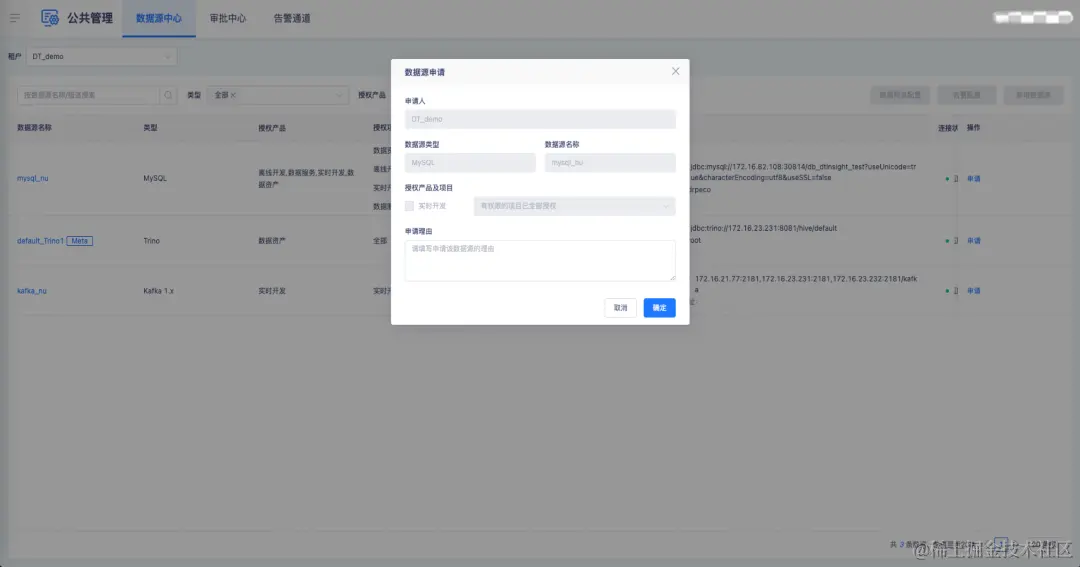This screenshot has width=1080, height=567.
Task: Click the kafka address 172.16.21.77:2181 text
Action: tap(806, 284)
